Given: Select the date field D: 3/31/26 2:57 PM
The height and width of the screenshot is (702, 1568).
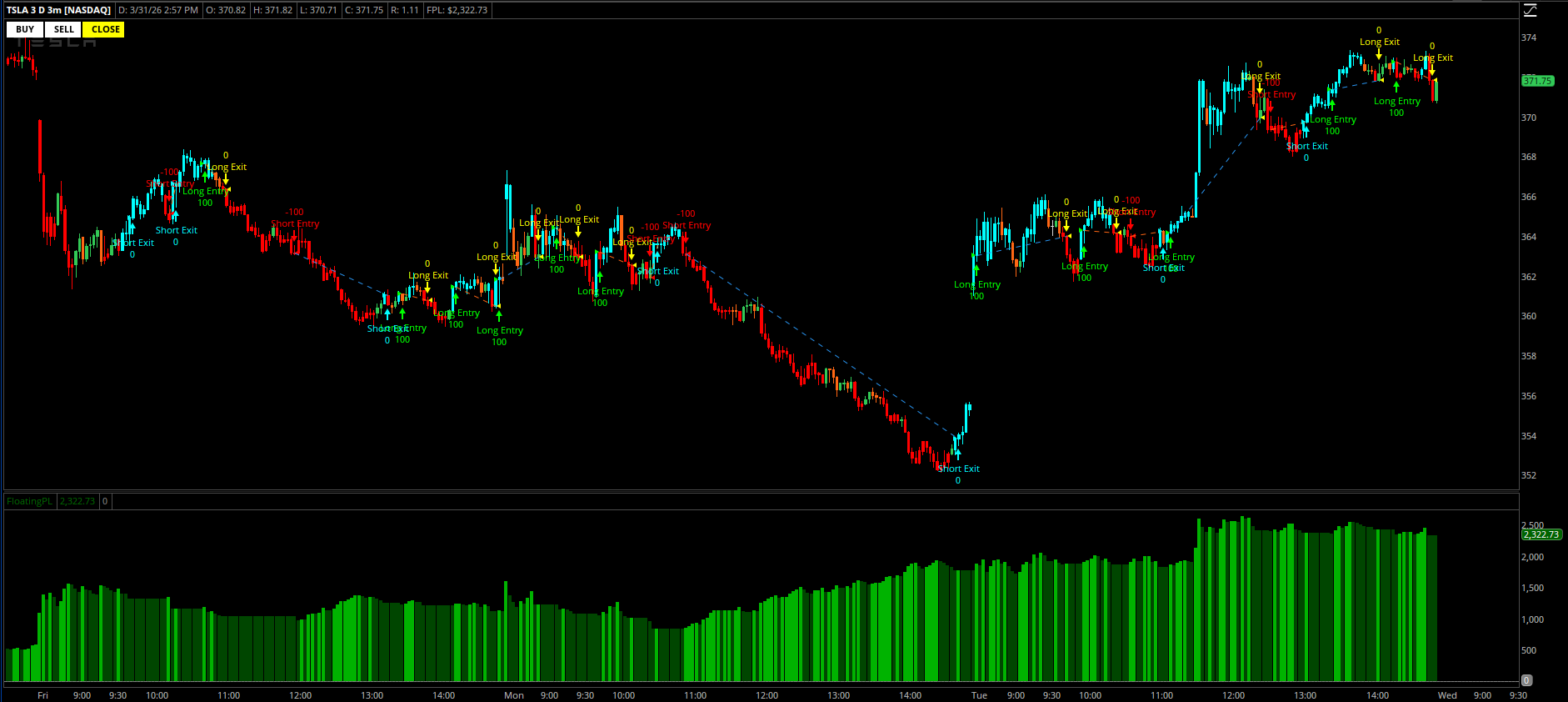Looking at the screenshot, I should (x=158, y=10).
